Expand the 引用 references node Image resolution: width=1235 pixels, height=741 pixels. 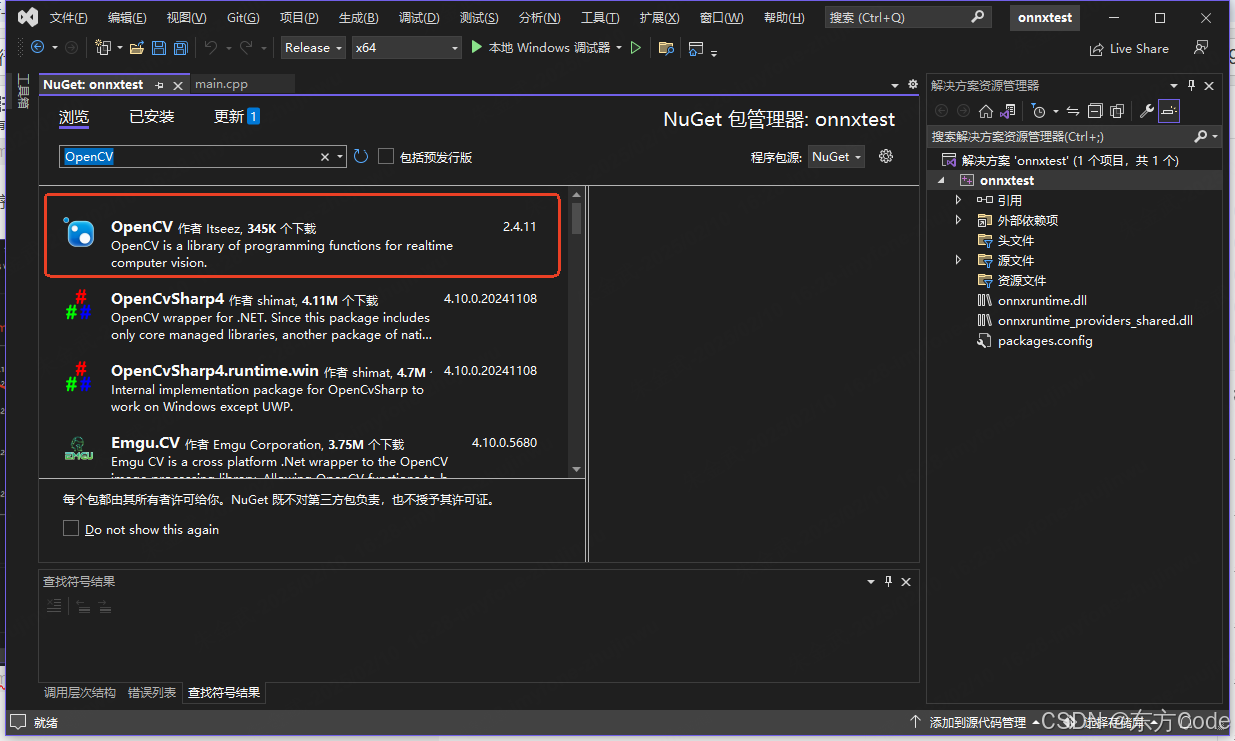tap(959, 200)
